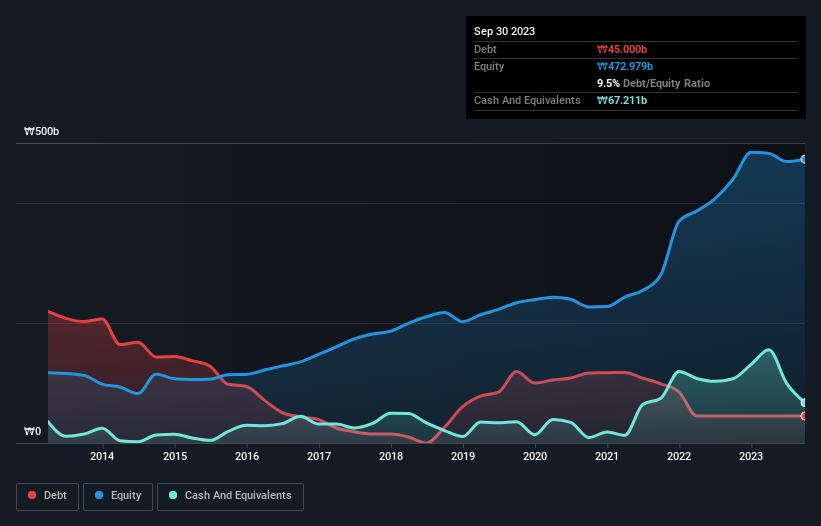
Task: Click the teal Cash endpoint marker
Action: [x=804, y=402]
